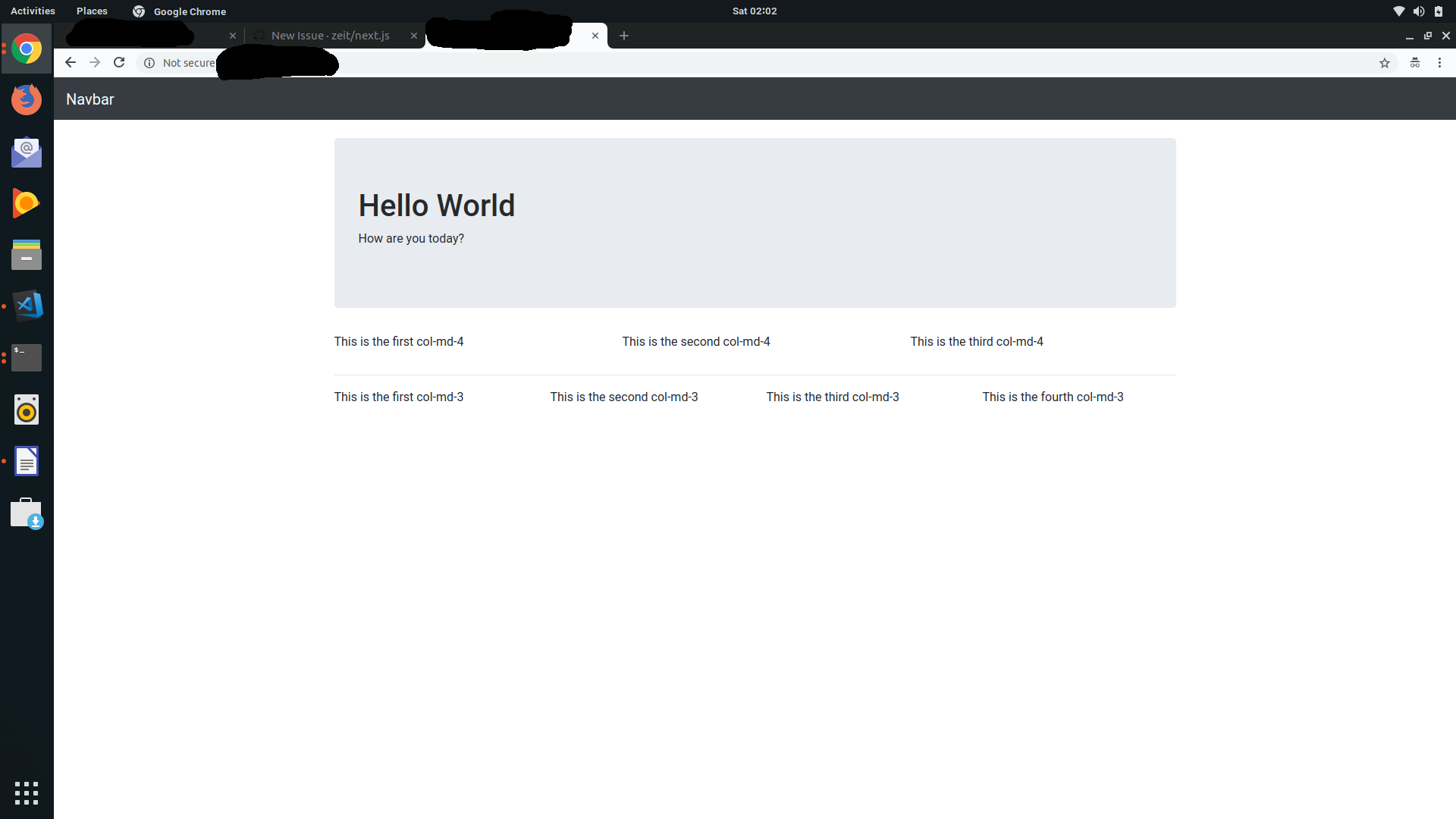Open Google Chrome app menu in top bar
This screenshot has height=819, width=1456.
(180, 11)
